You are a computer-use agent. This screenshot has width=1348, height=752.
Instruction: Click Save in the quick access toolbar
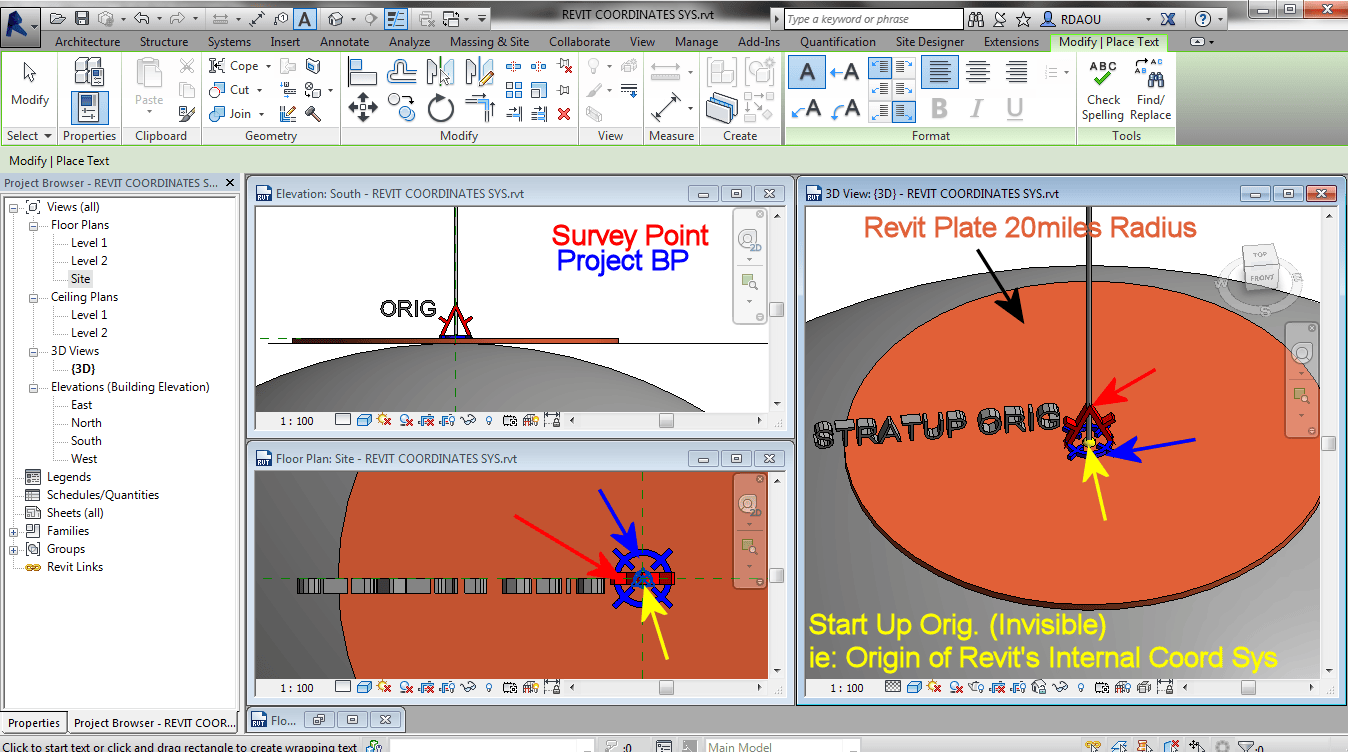(82, 19)
